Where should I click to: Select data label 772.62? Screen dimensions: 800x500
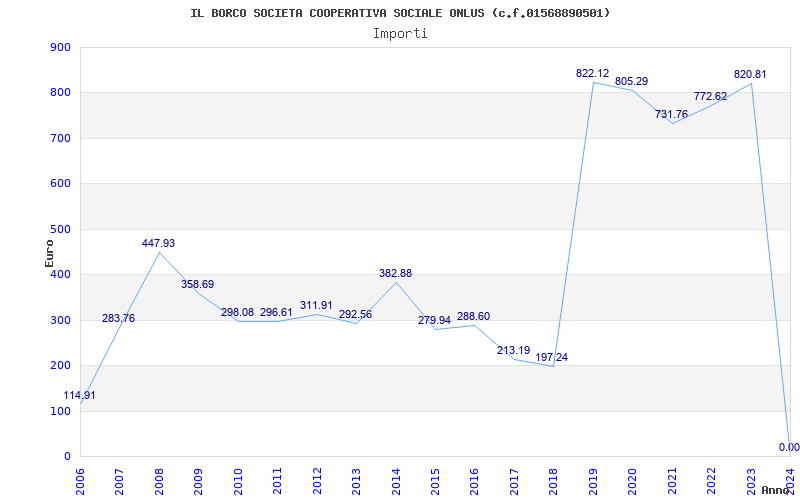click(711, 96)
